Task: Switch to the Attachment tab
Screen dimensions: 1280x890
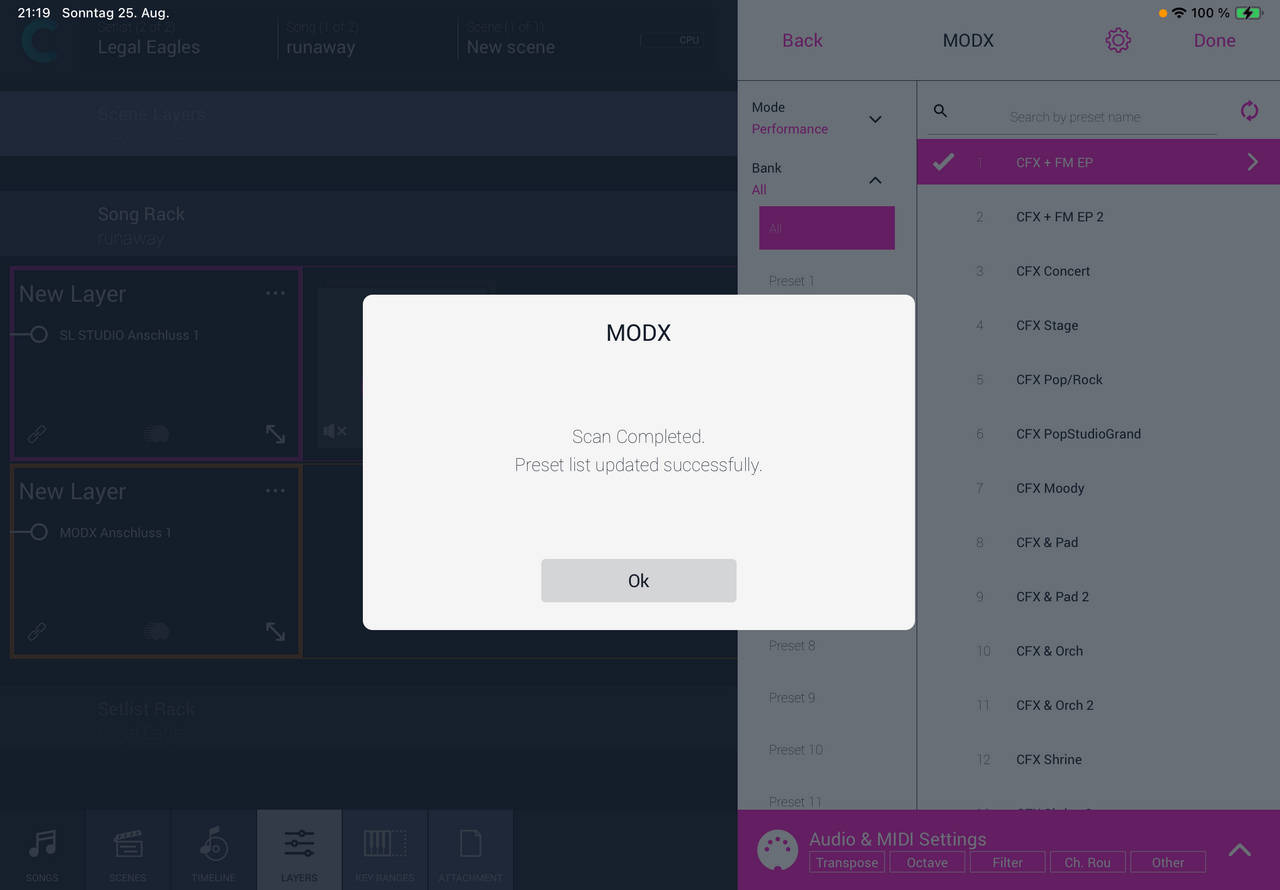Action: 471,850
